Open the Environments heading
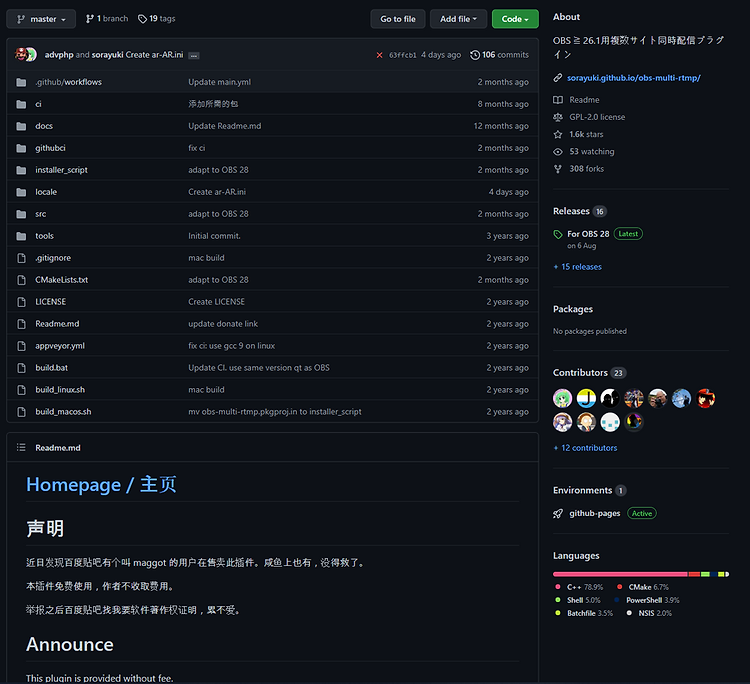Screen dimensions: 750x684 pyautogui.click(x=583, y=490)
